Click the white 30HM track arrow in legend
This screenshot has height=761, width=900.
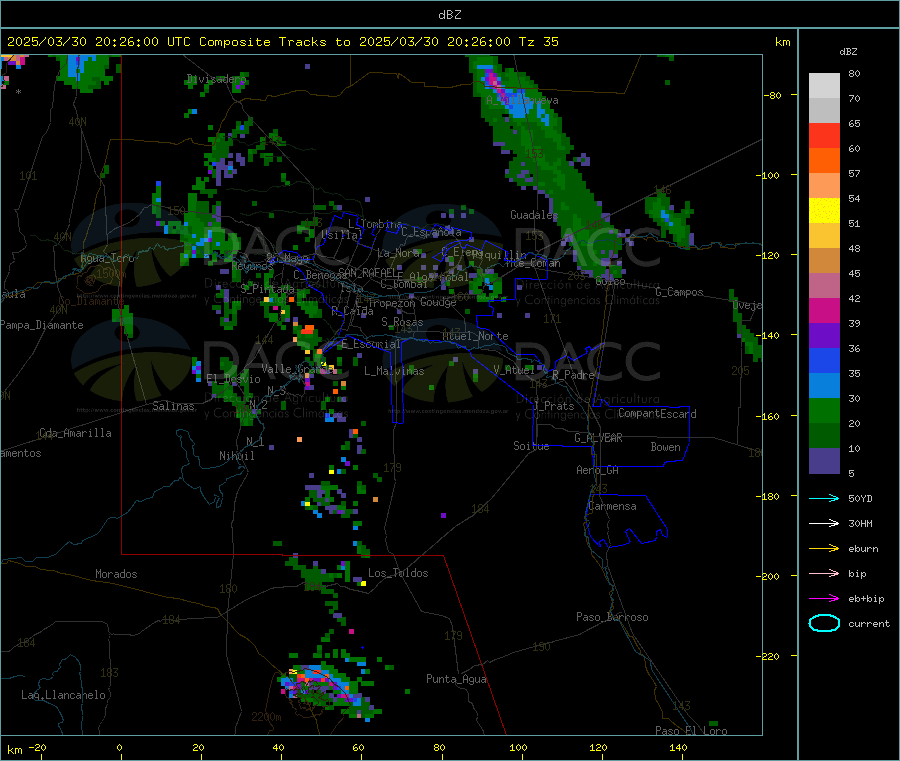pyautogui.click(x=824, y=523)
